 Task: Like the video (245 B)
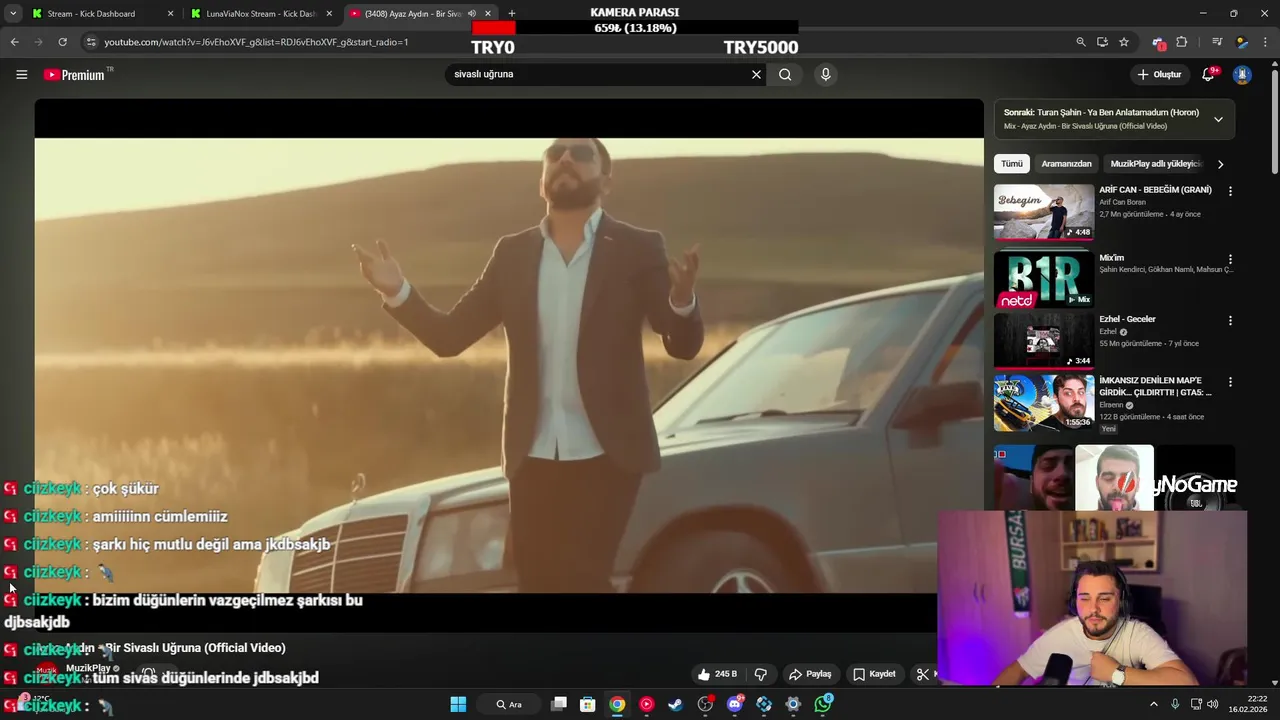pyautogui.click(x=717, y=674)
